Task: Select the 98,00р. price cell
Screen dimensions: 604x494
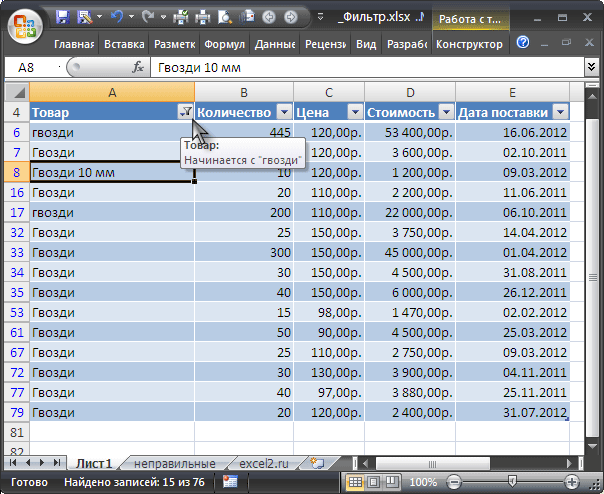Action: pos(329,313)
